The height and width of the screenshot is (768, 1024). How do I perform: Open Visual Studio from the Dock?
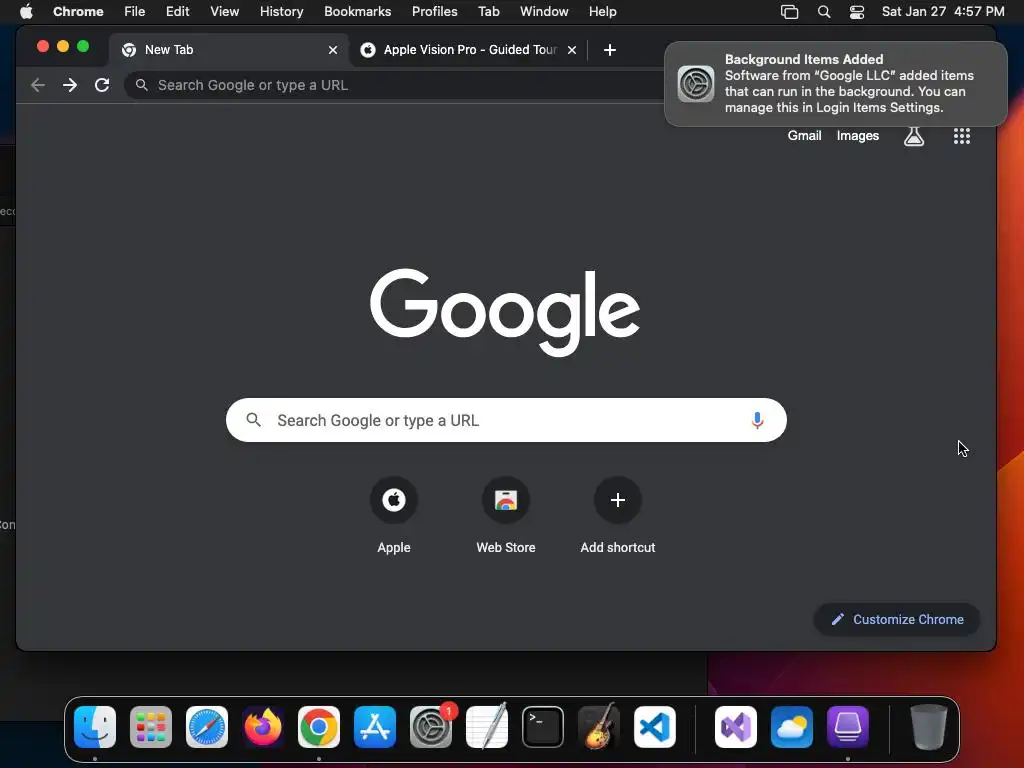tap(736, 727)
